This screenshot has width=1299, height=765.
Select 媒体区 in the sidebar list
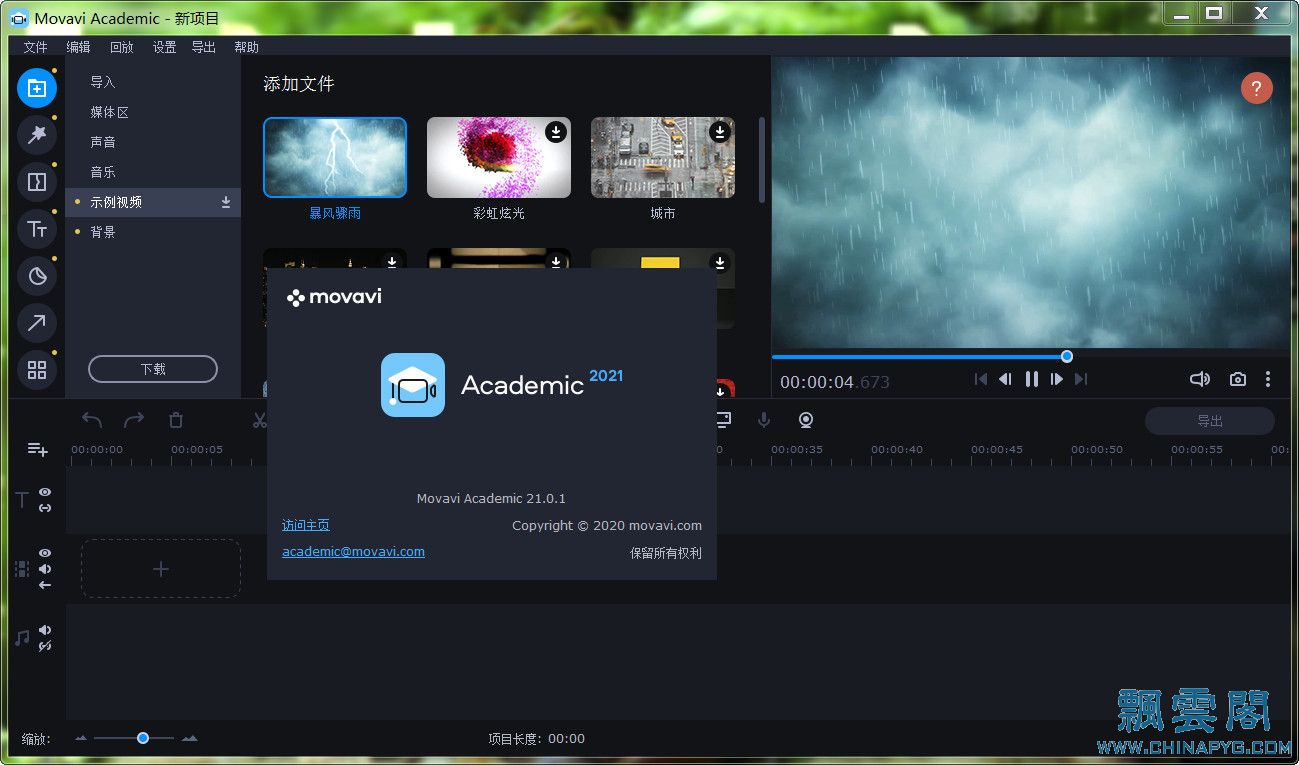pos(153,112)
